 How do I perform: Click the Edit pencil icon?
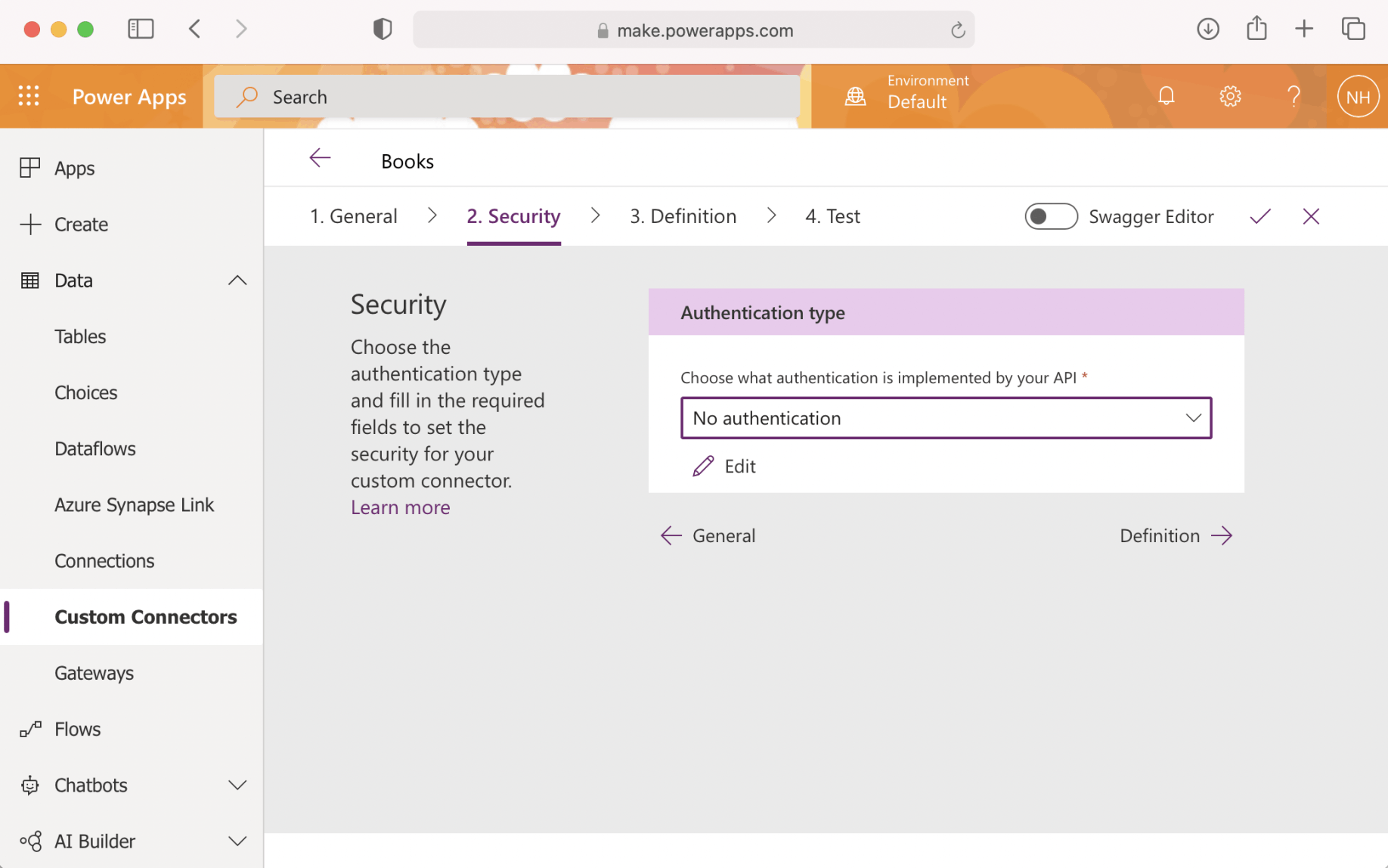[703, 466]
